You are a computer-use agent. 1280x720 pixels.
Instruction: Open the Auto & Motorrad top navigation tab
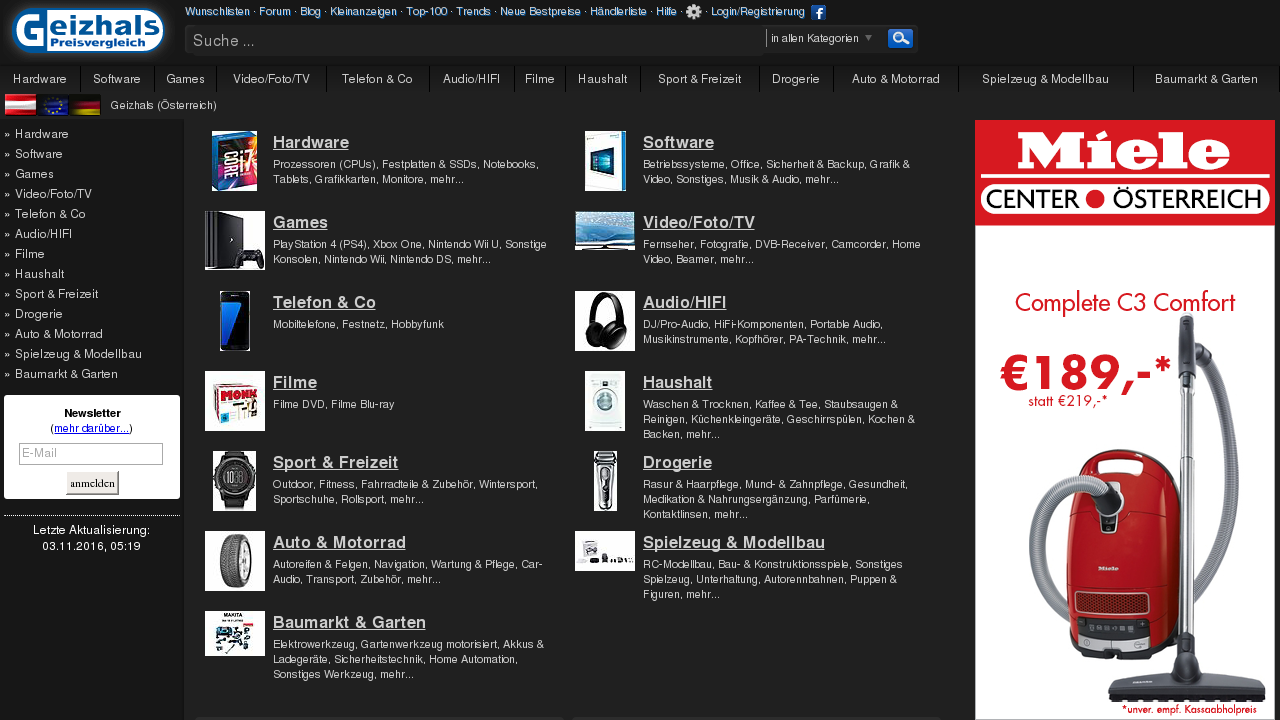click(895, 79)
